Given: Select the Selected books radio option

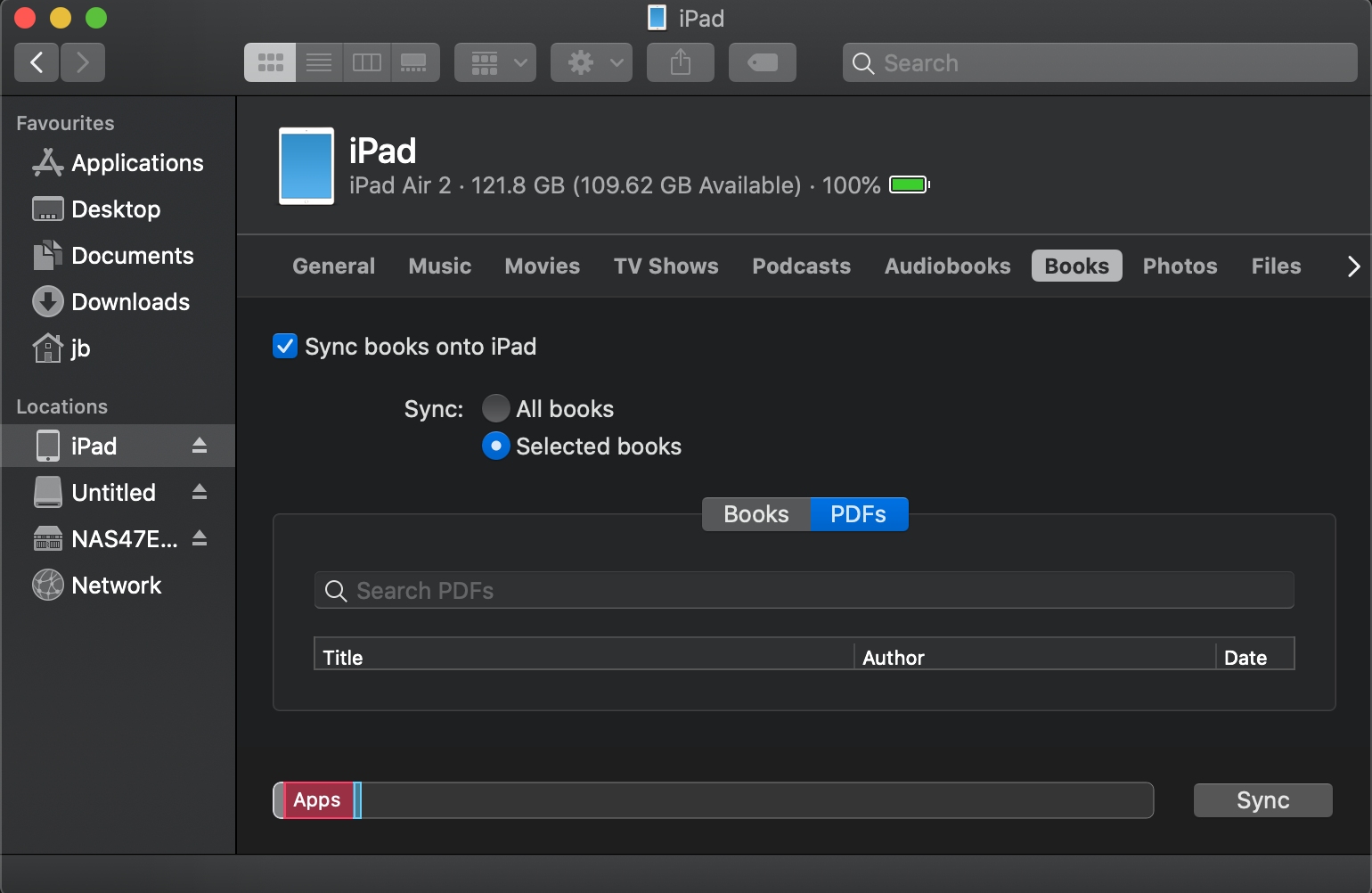Looking at the screenshot, I should 496,446.
